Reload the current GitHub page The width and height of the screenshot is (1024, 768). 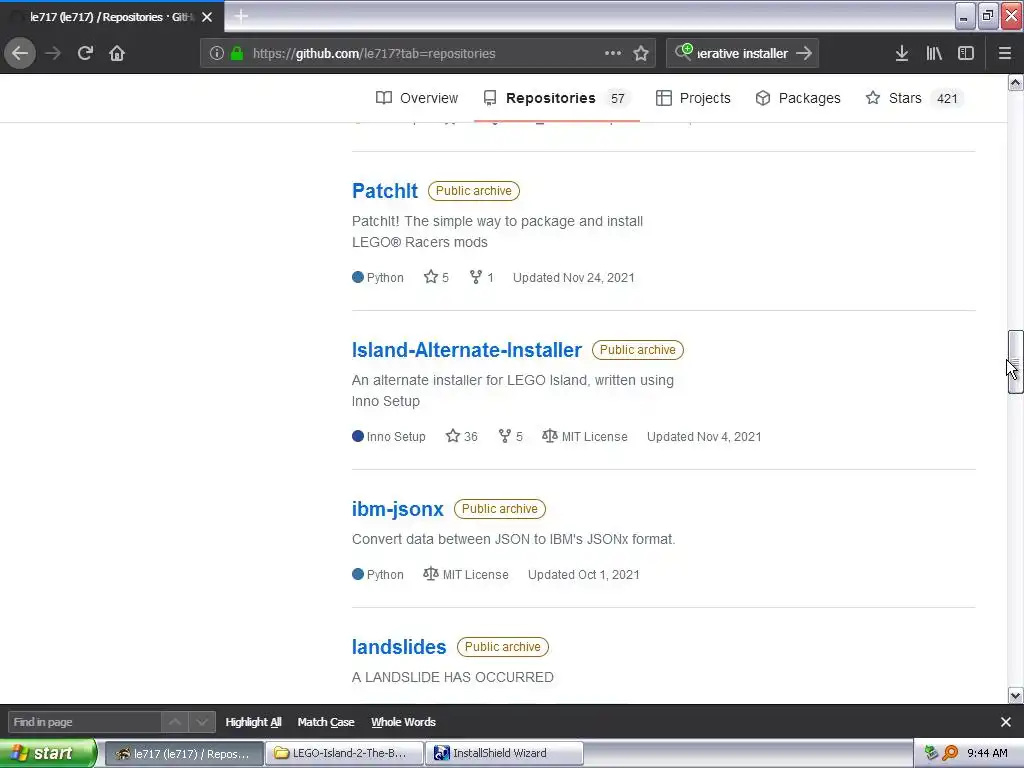tap(85, 53)
